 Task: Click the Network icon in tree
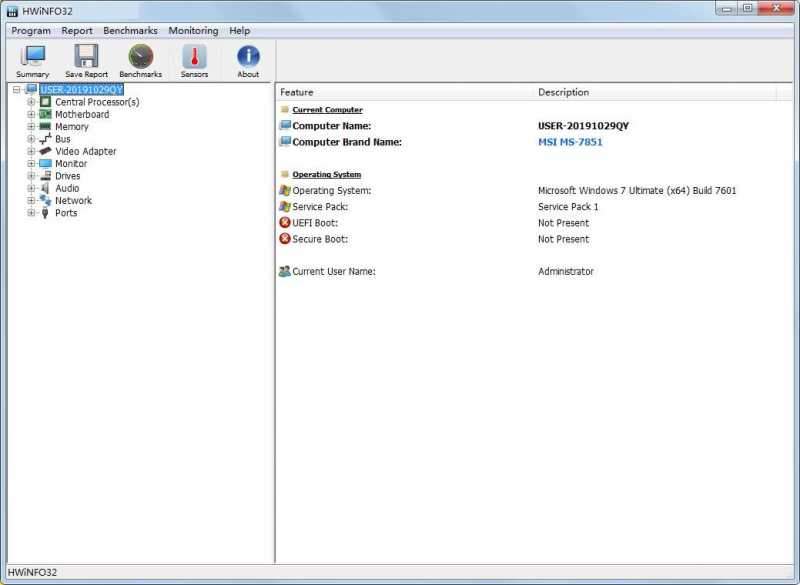tap(45, 200)
